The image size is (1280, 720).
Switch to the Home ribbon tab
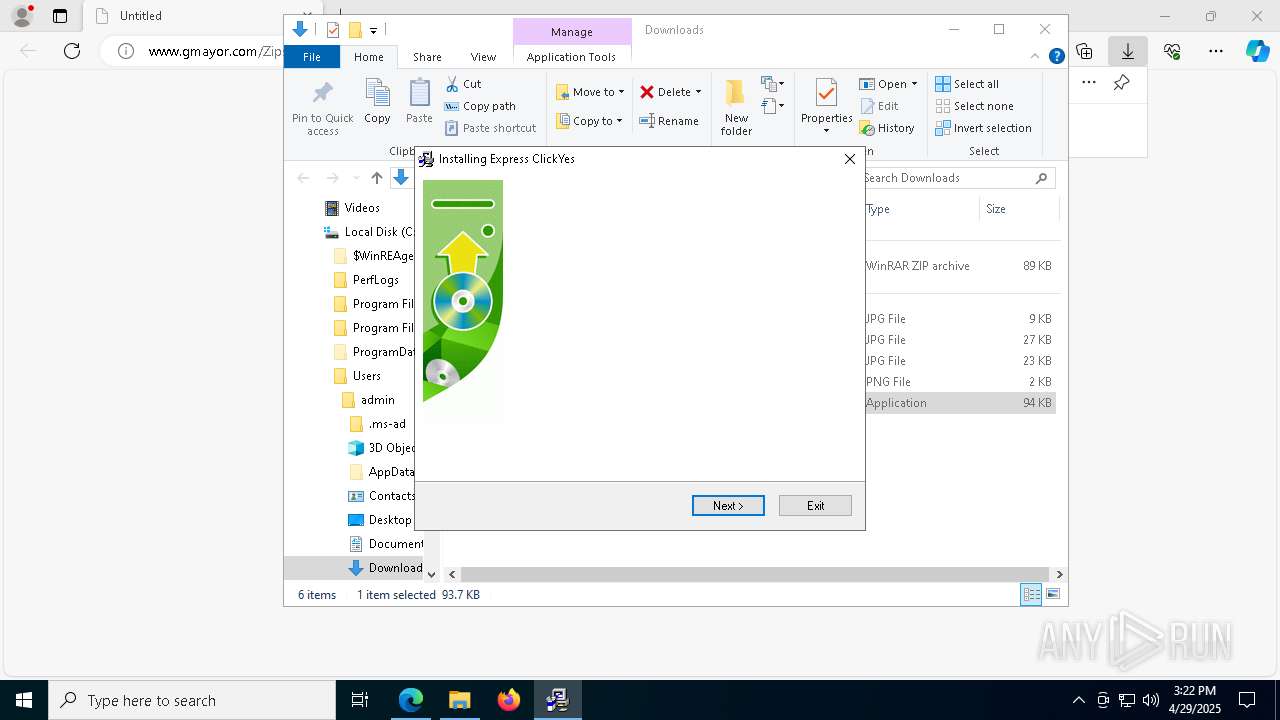[x=368, y=57]
